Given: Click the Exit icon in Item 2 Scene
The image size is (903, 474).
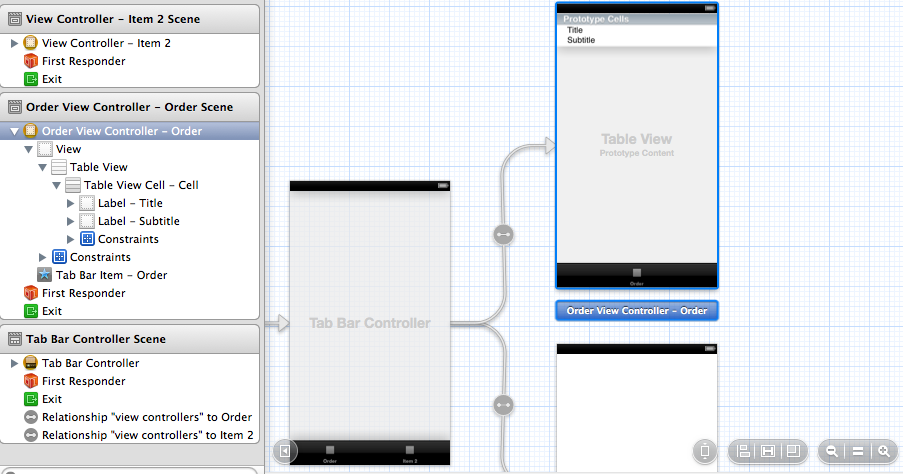Looking at the screenshot, I should 31,79.
